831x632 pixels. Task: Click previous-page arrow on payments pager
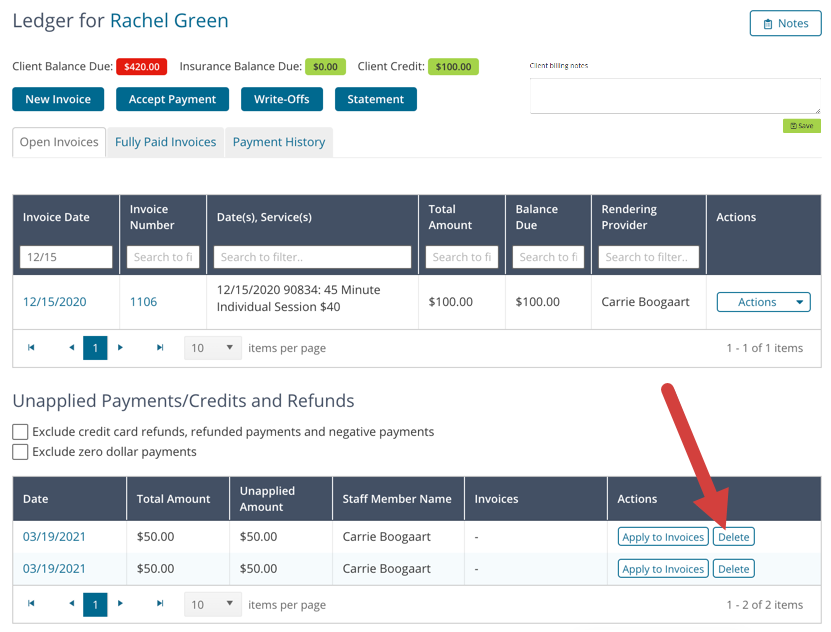pos(71,604)
